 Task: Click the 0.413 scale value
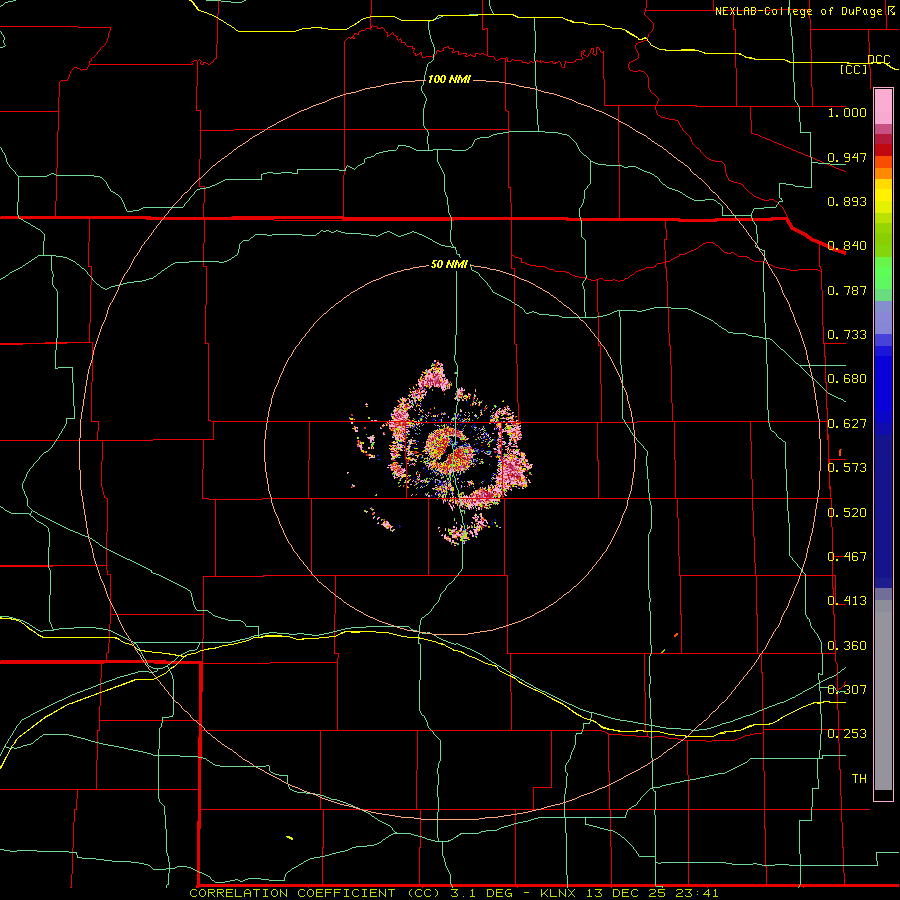click(x=847, y=601)
